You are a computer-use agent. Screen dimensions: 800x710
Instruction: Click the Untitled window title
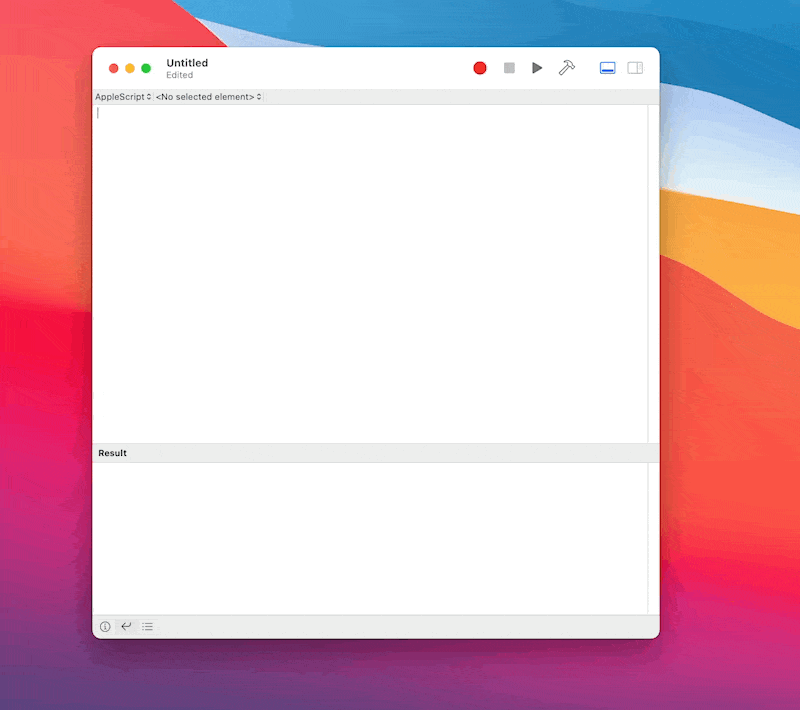pos(187,62)
